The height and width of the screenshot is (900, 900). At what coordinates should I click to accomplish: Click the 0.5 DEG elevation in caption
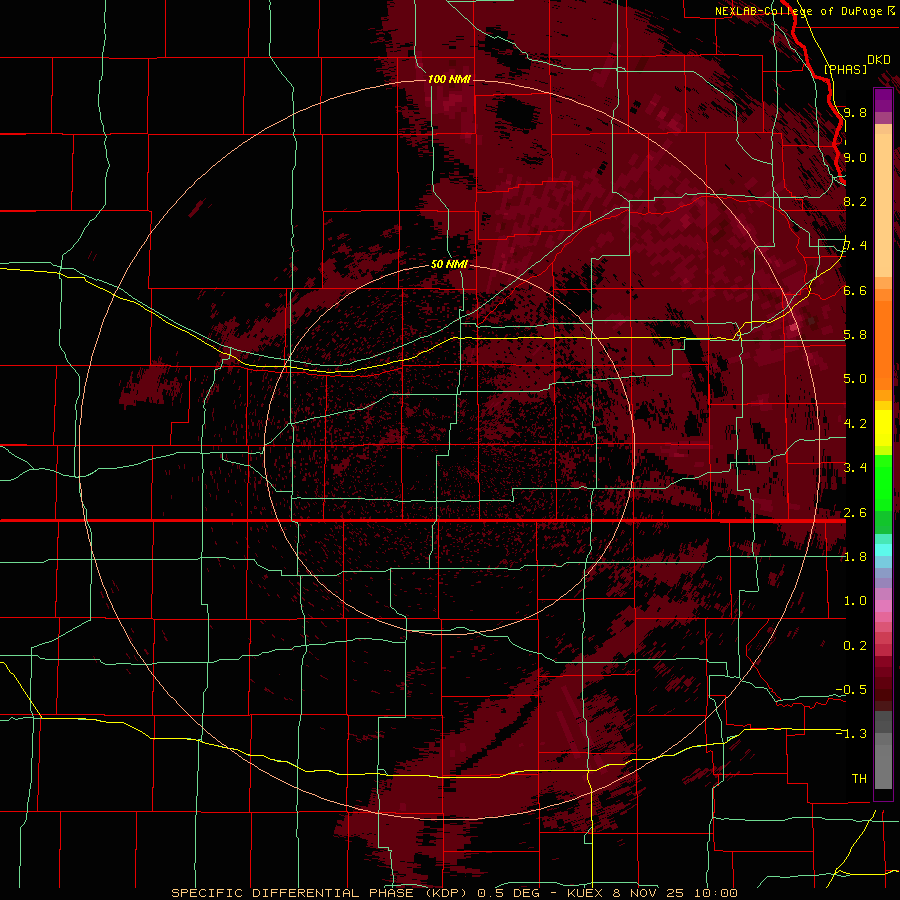[x=509, y=893]
